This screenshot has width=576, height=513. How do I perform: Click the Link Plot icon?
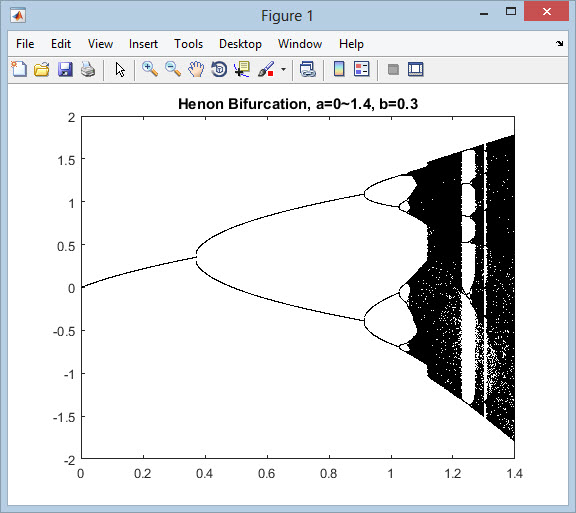(307, 69)
